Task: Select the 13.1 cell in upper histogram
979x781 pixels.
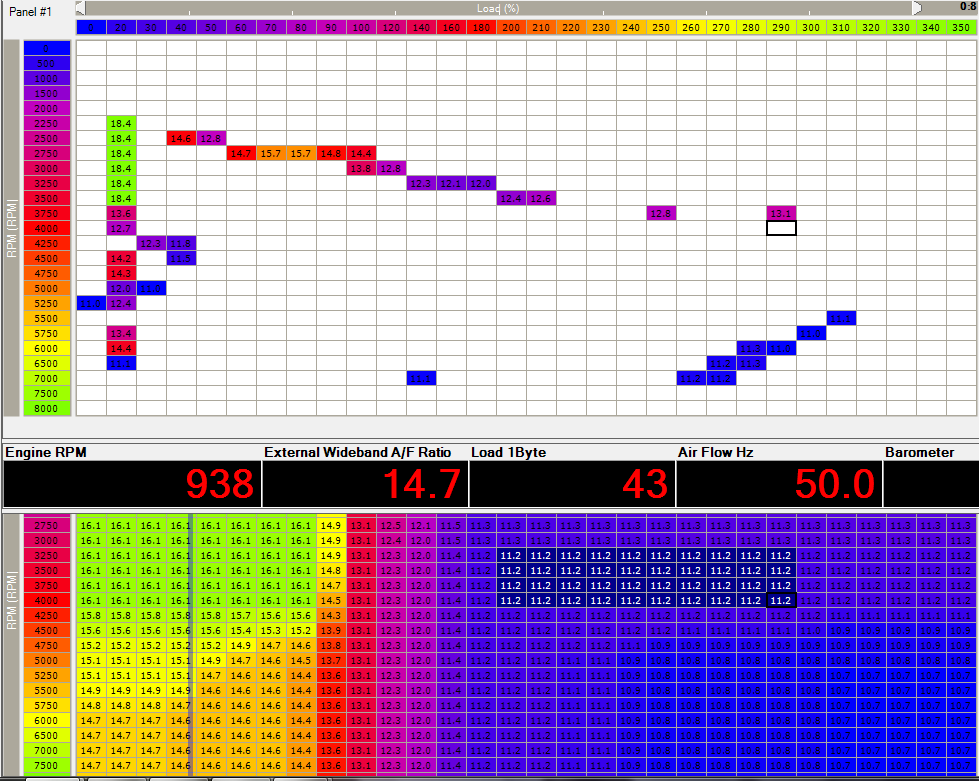Action: 781,213
